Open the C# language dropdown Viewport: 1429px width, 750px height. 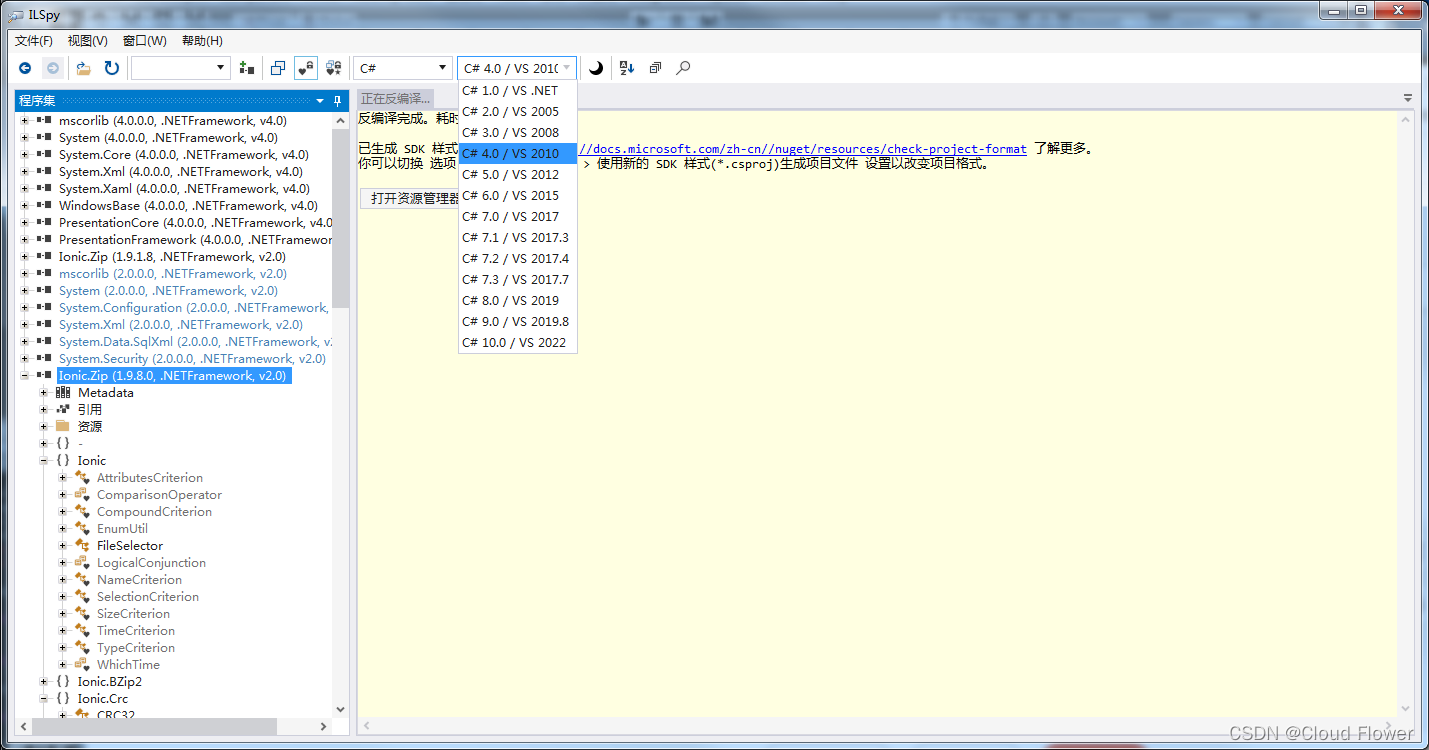coord(403,67)
